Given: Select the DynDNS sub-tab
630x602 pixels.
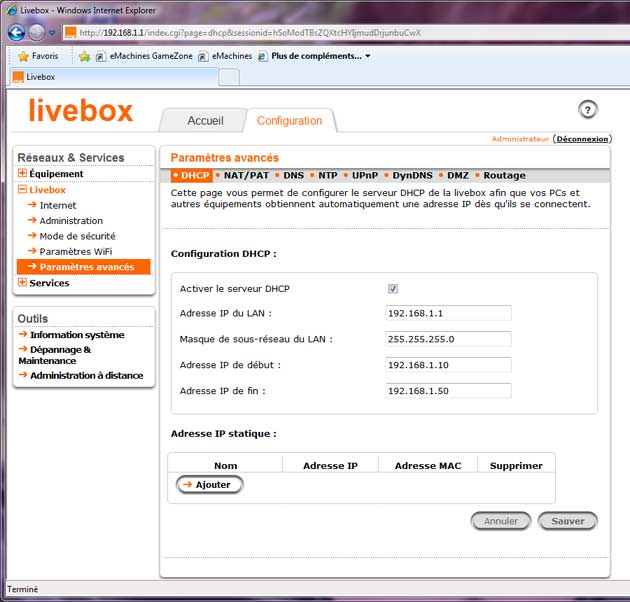Looking at the screenshot, I should (413, 176).
